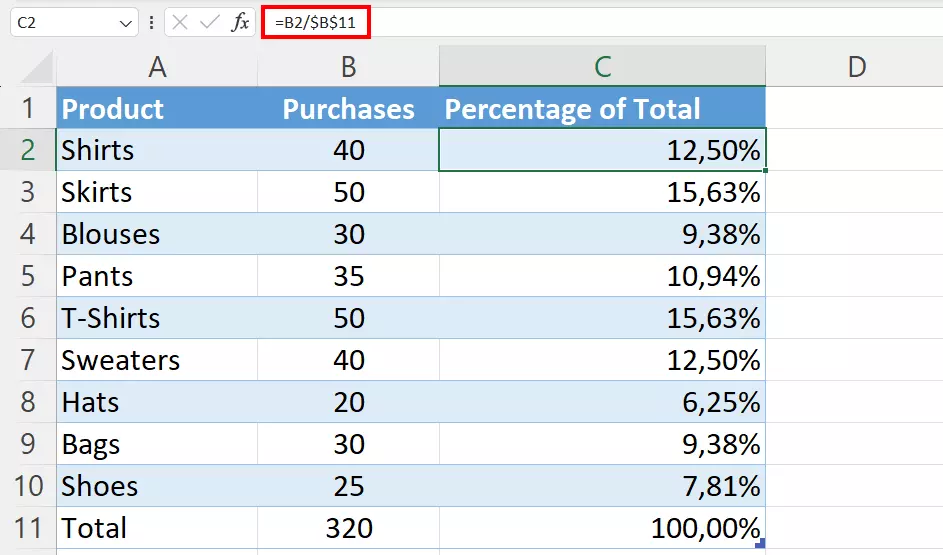Select column D header
The width and height of the screenshot is (943, 555).
[855, 66]
